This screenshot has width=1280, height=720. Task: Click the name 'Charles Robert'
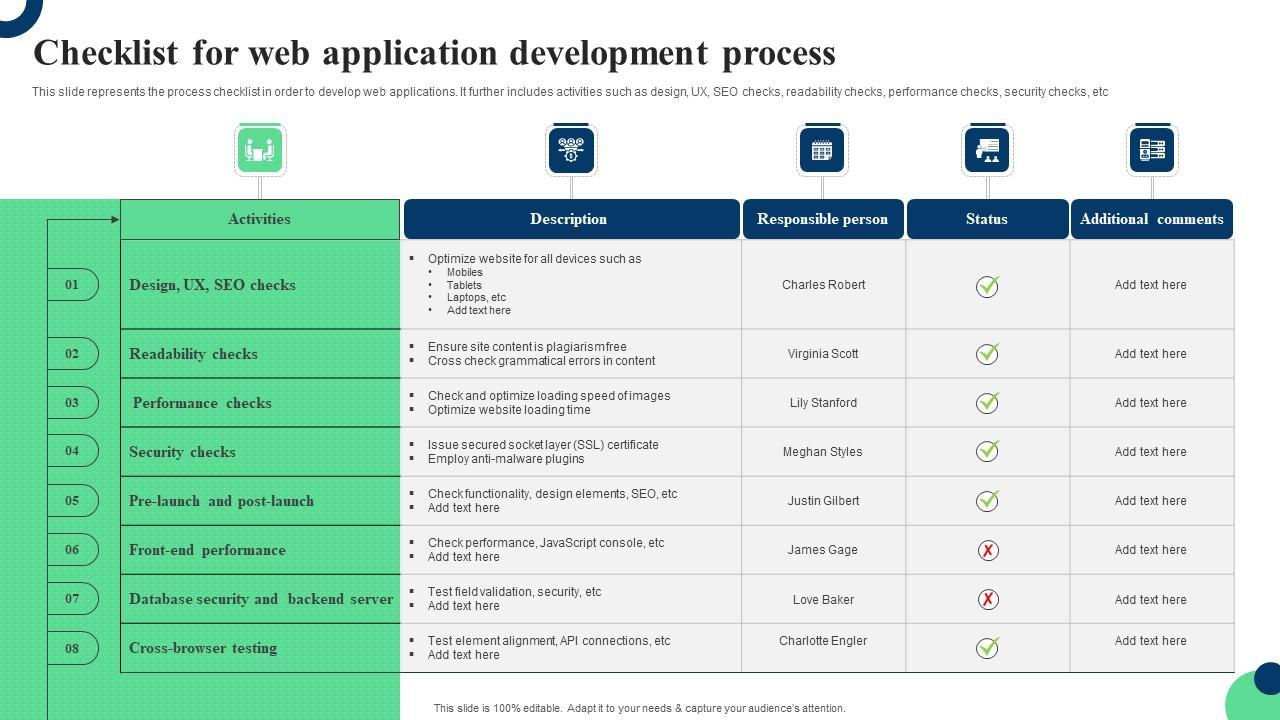(823, 285)
